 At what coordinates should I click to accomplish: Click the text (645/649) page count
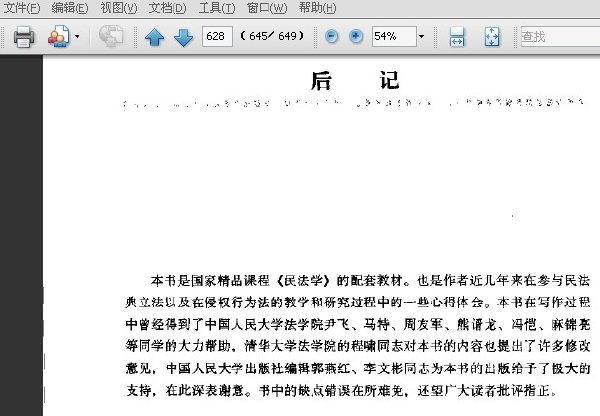click(272, 36)
